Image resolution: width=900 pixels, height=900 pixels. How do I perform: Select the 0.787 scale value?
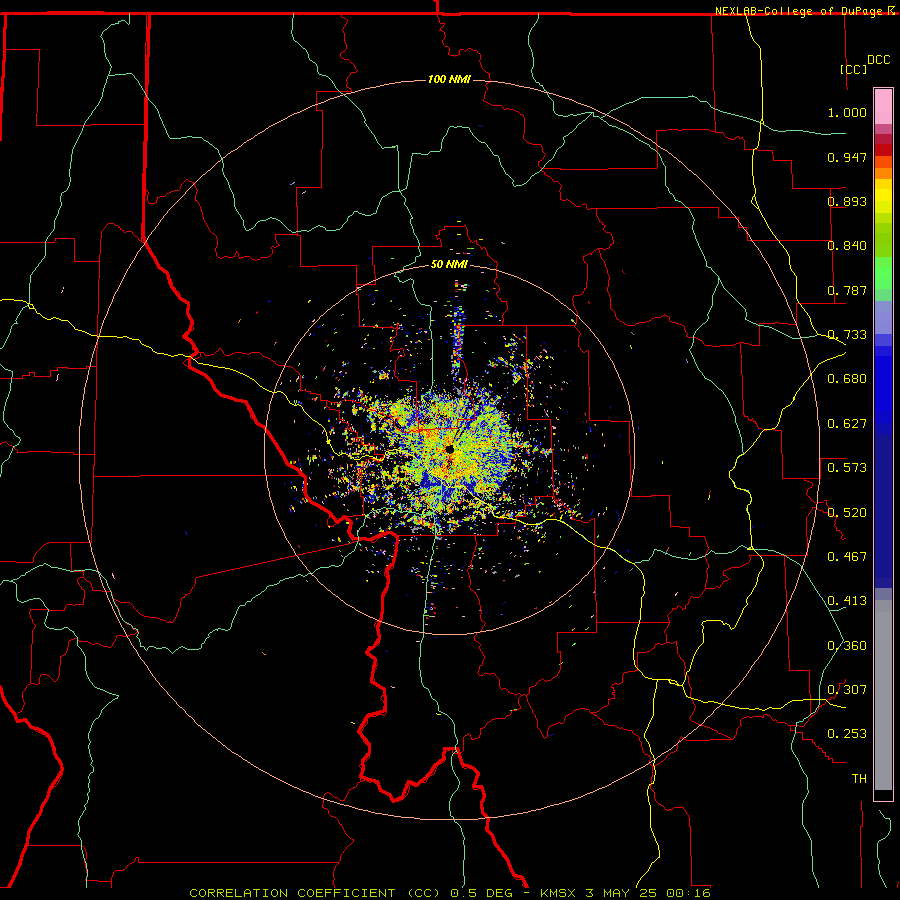point(847,290)
